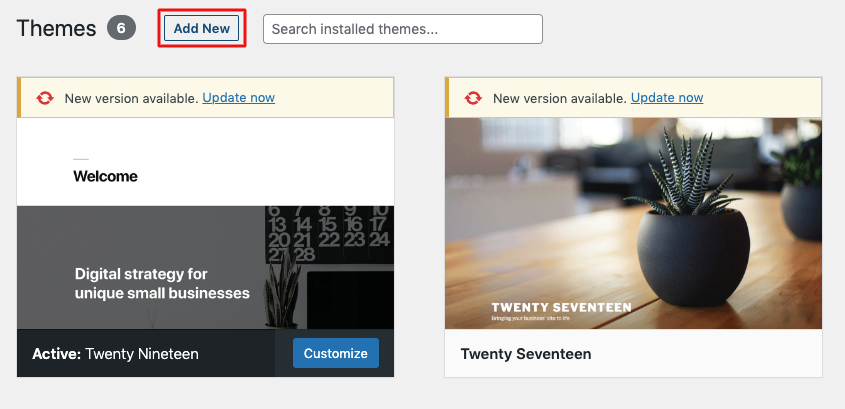Click New version available notice on Twenty Nineteen
845x409 pixels.
pyautogui.click(x=170, y=98)
